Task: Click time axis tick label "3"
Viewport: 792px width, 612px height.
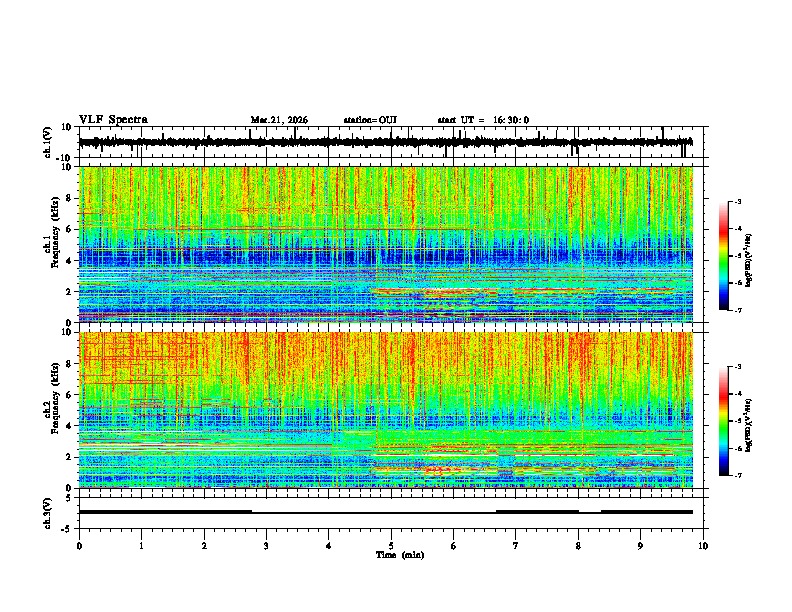Action: [x=266, y=546]
